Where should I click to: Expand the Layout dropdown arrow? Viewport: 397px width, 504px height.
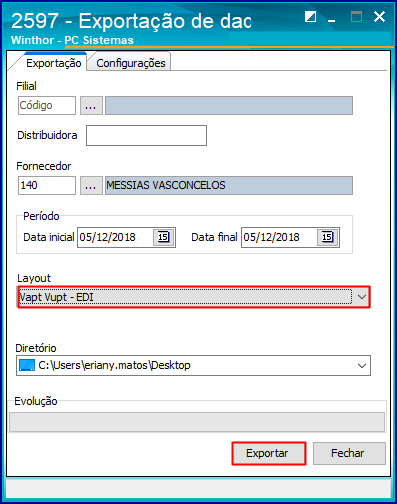[362, 297]
